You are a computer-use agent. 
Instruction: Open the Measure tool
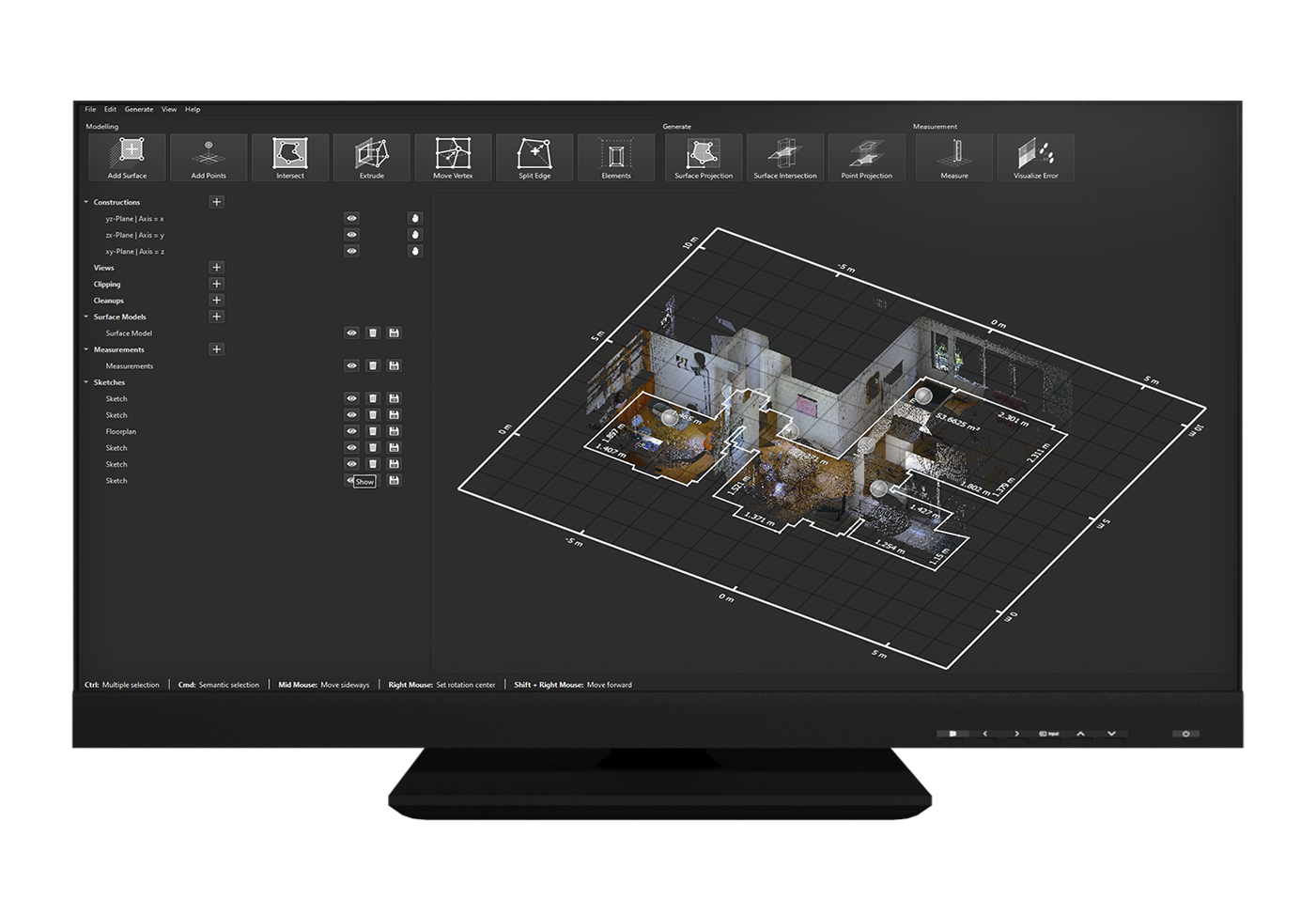click(954, 157)
